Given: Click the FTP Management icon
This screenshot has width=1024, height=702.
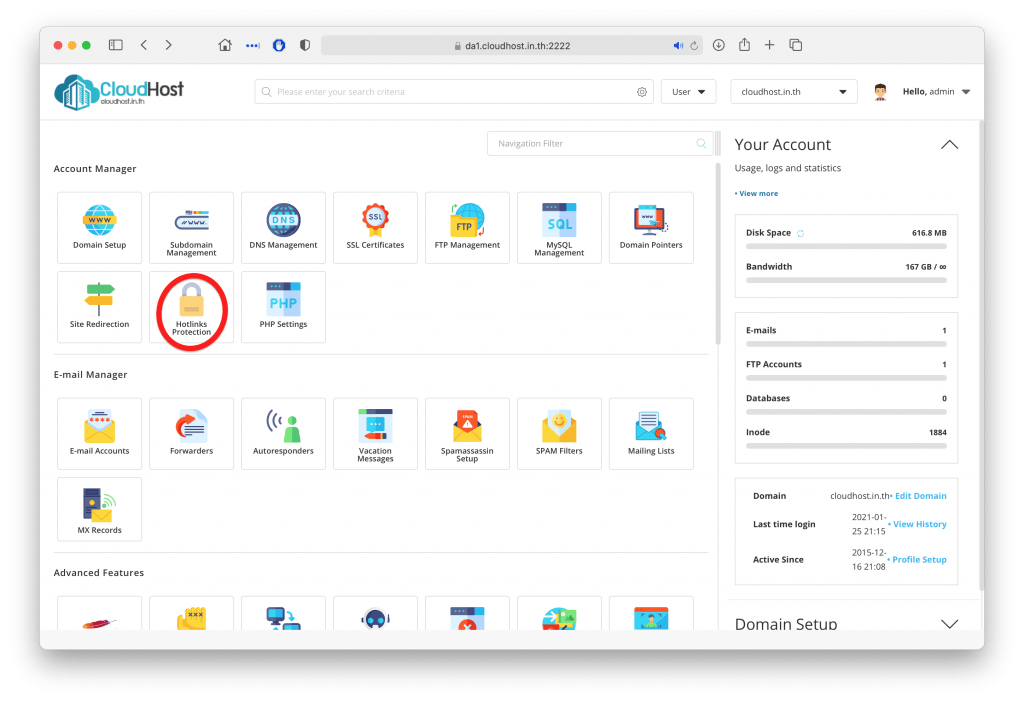Looking at the screenshot, I should point(467,227).
